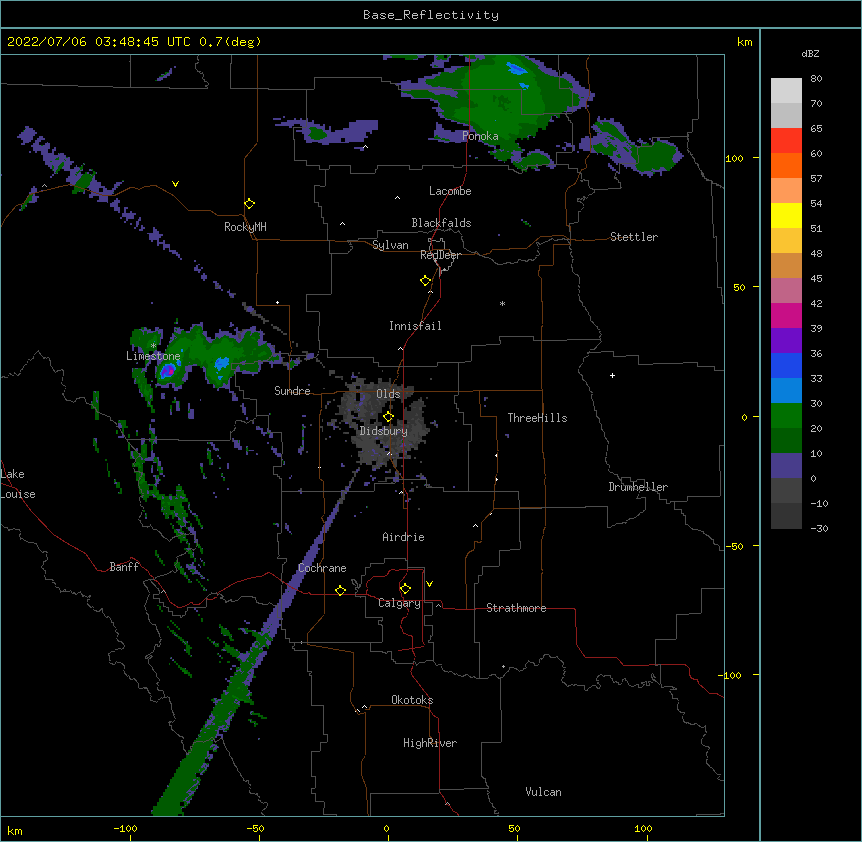Click the Lake Louise label
This screenshot has height=842, width=862.
click(x=18, y=484)
